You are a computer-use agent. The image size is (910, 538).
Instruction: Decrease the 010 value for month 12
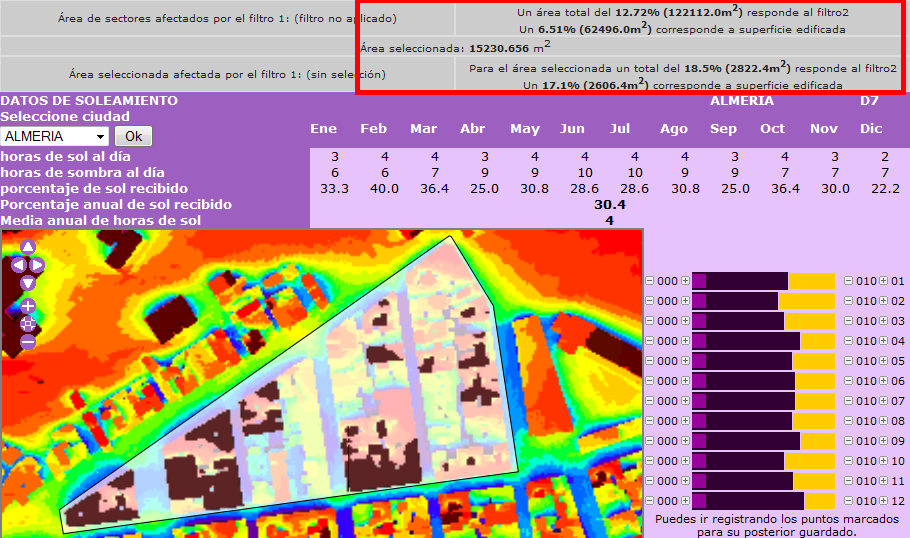point(849,501)
